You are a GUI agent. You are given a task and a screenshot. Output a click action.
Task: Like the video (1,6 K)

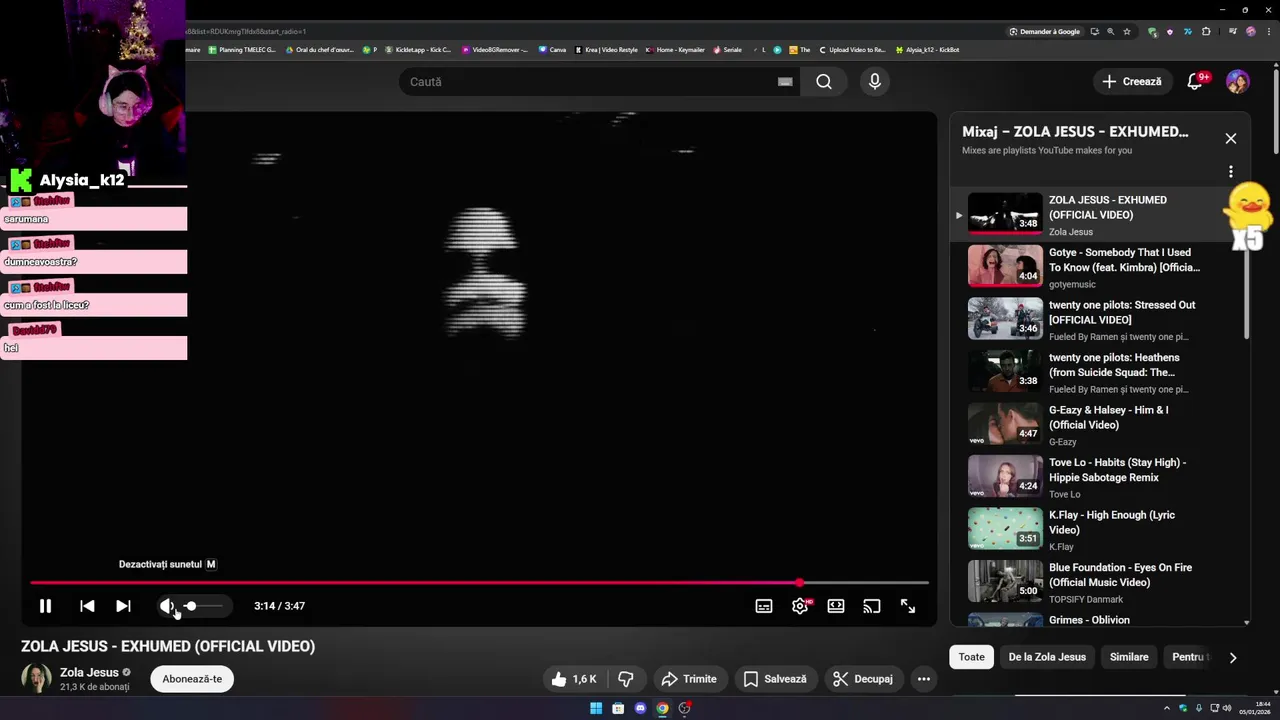574,679
